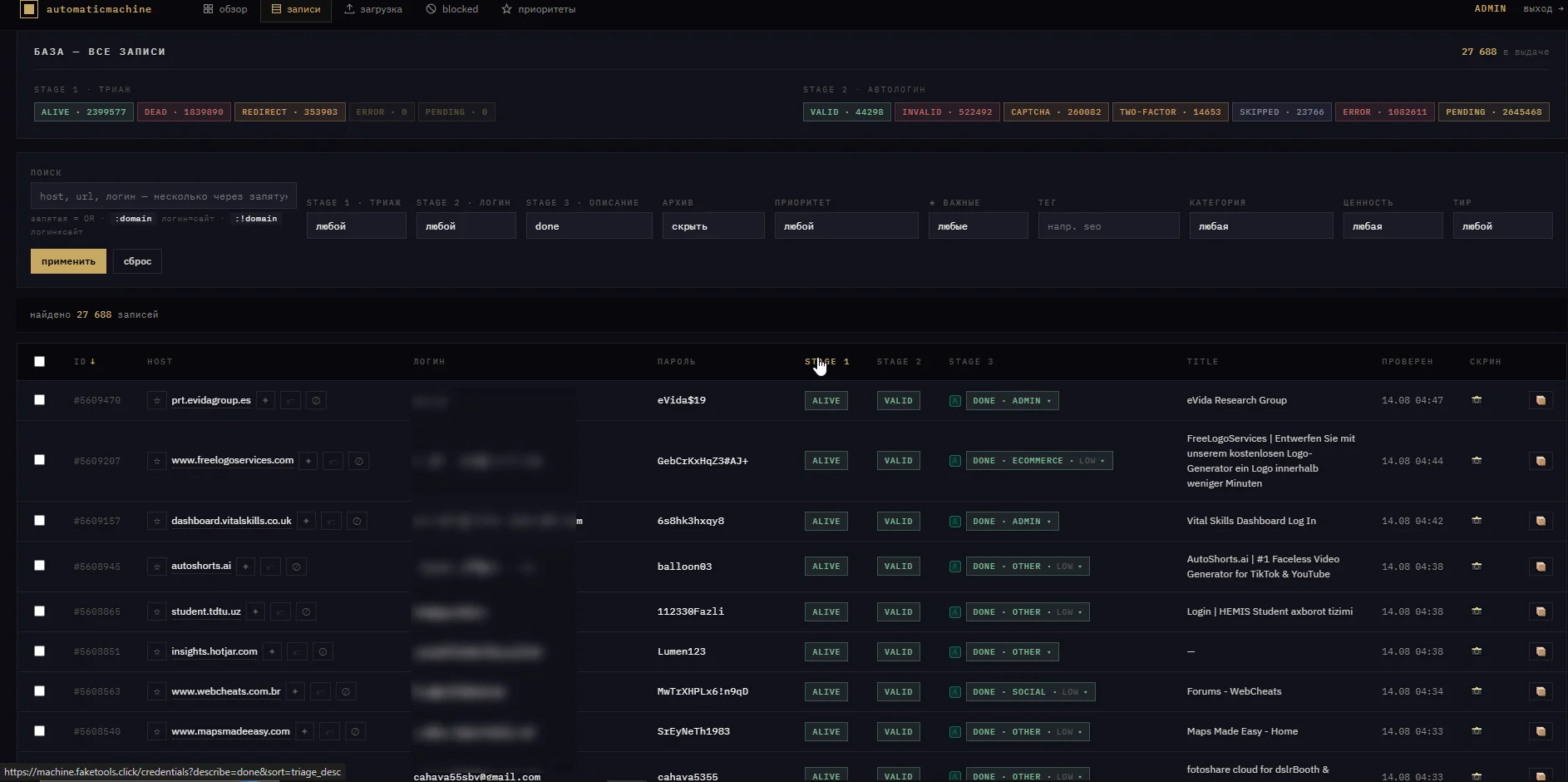Click the CAPTCHA · 260082 stage badge
Screen dimensions: 1568x782
[x=1056, y=112]
